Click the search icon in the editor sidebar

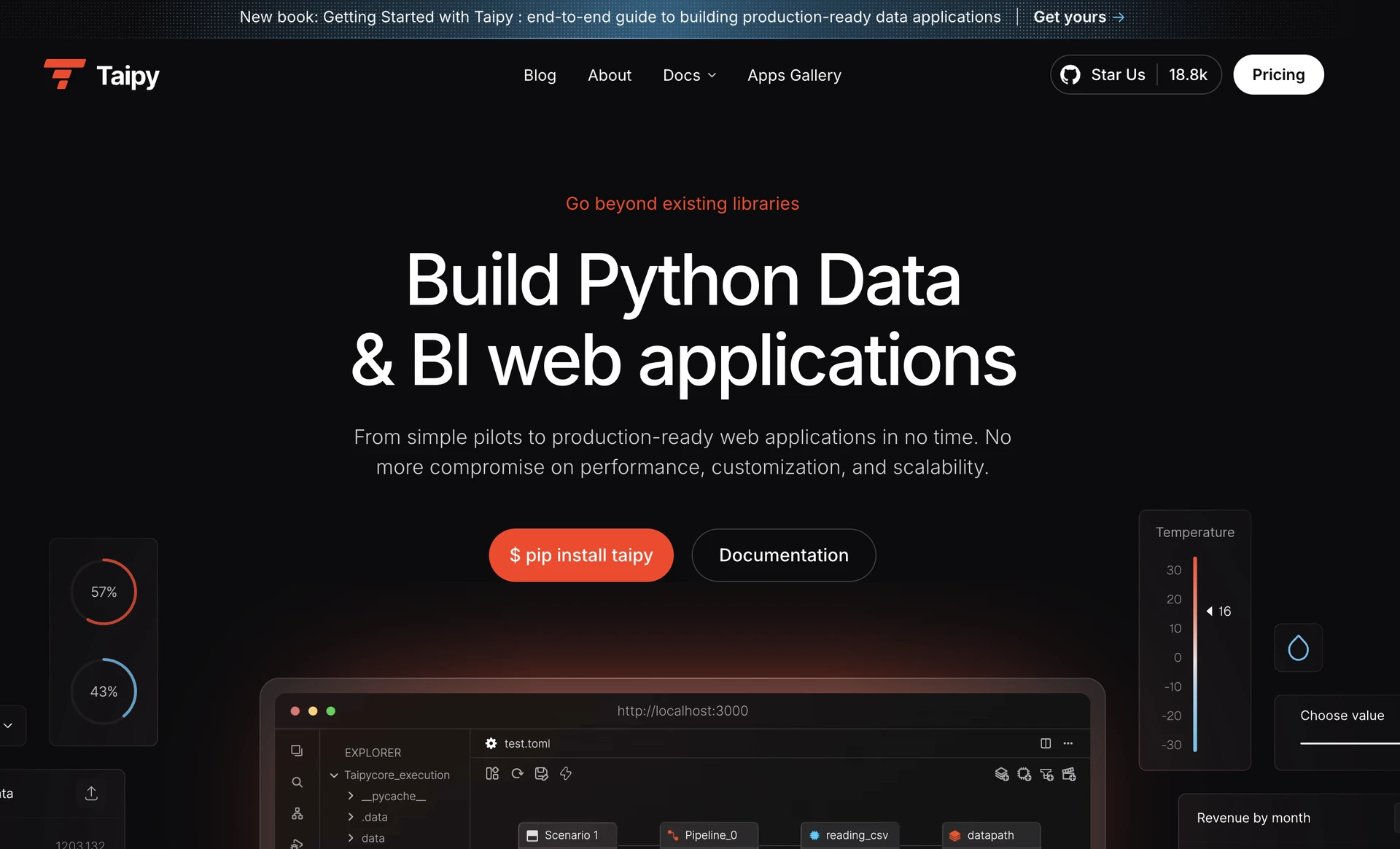(297, 782)
